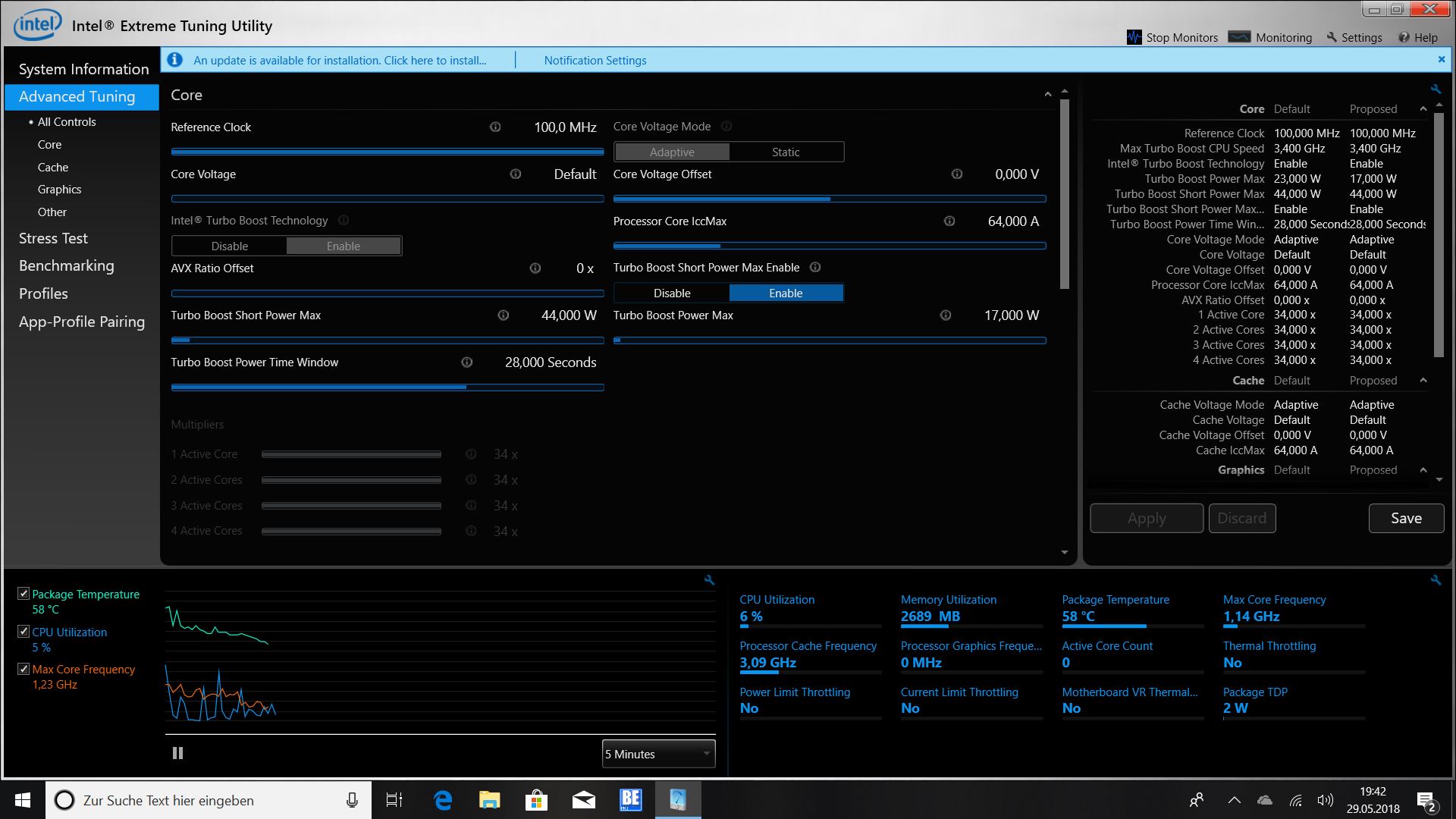Open Stress Test section
Viewport: 1456px width, 819px height.
pyautogui.click(x=53, y=238)
